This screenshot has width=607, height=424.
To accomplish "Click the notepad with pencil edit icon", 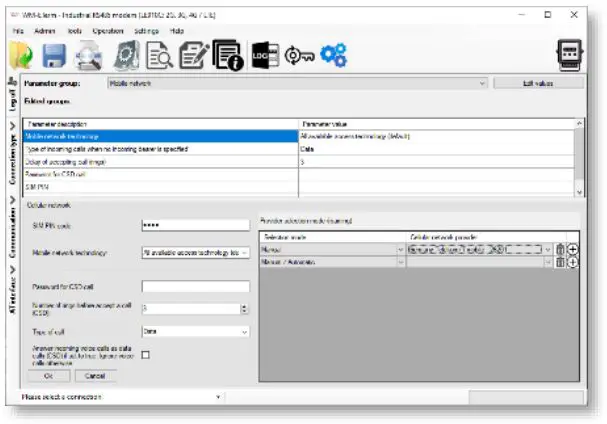I will coord(194,55).
